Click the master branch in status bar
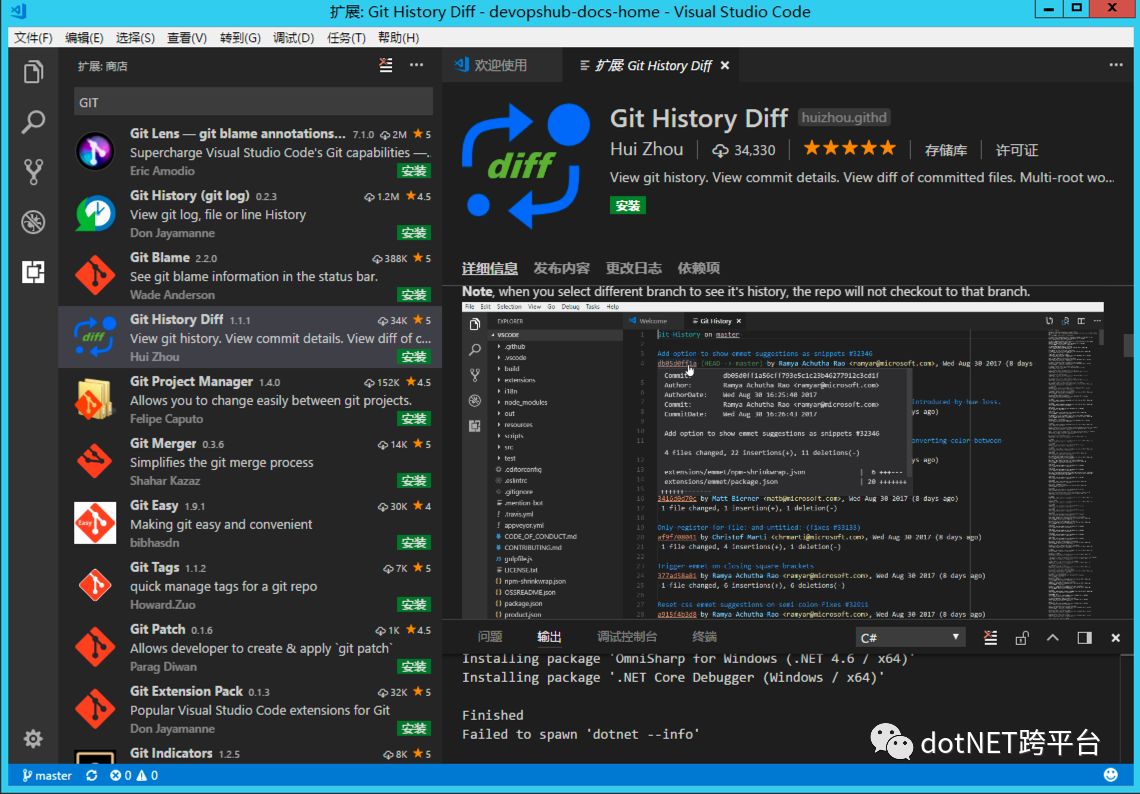 coord(47,776)
